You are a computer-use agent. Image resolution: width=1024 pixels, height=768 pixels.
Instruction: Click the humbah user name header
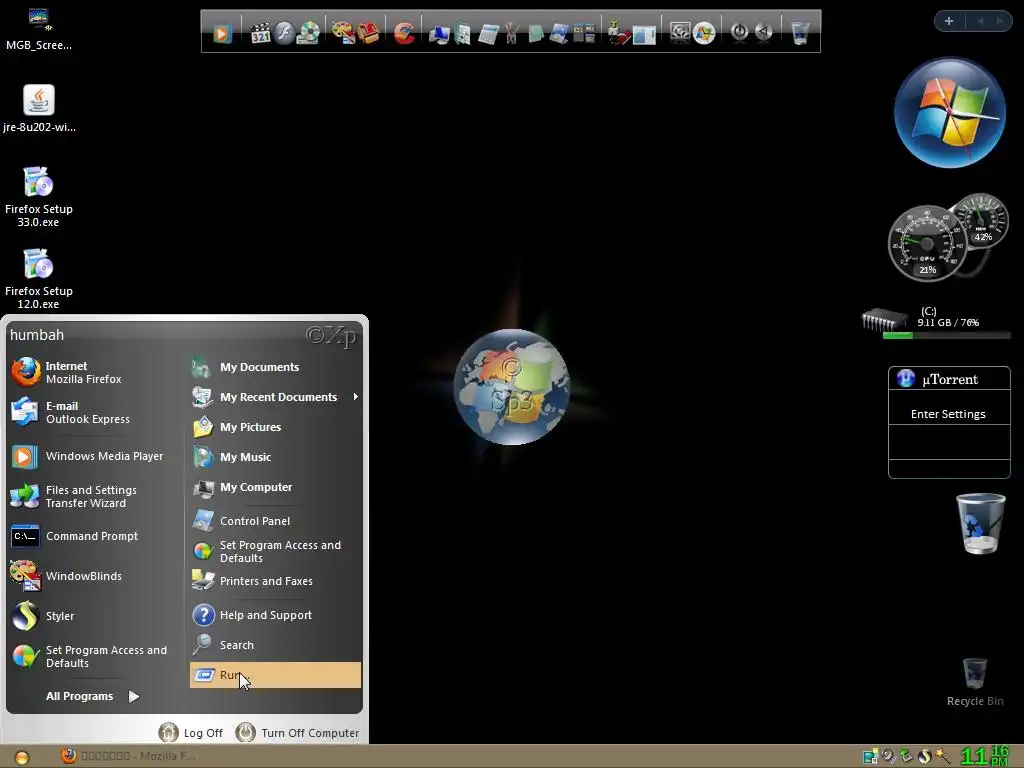pyautogui.click(x=37, y=335)
